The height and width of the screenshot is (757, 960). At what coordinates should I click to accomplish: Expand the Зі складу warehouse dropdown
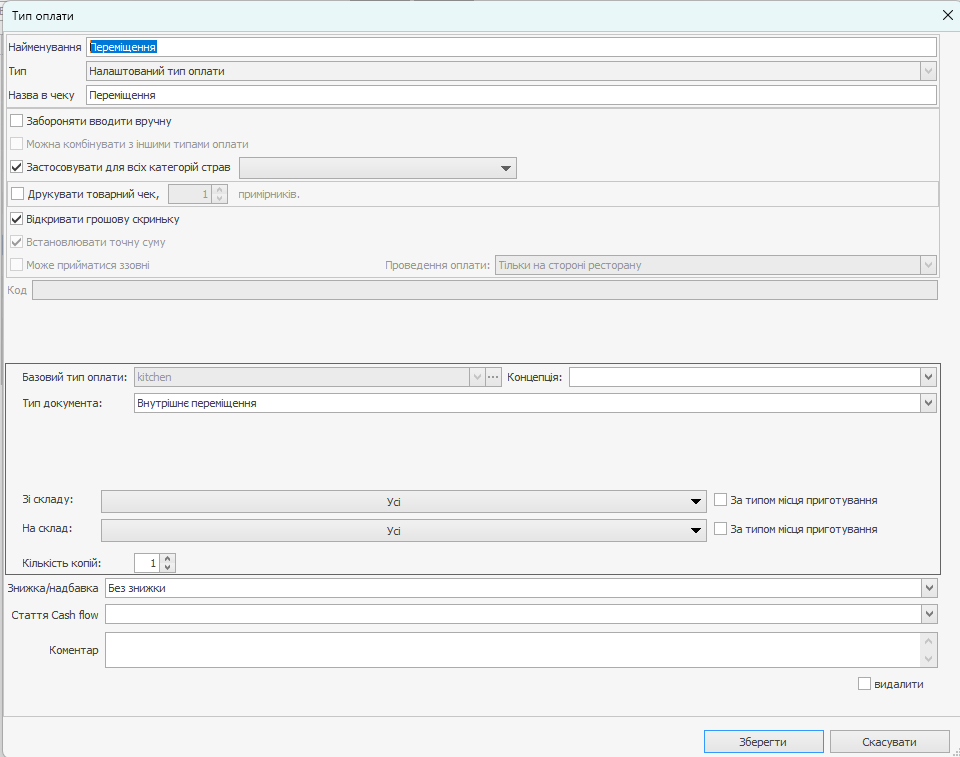pos(696,502)
